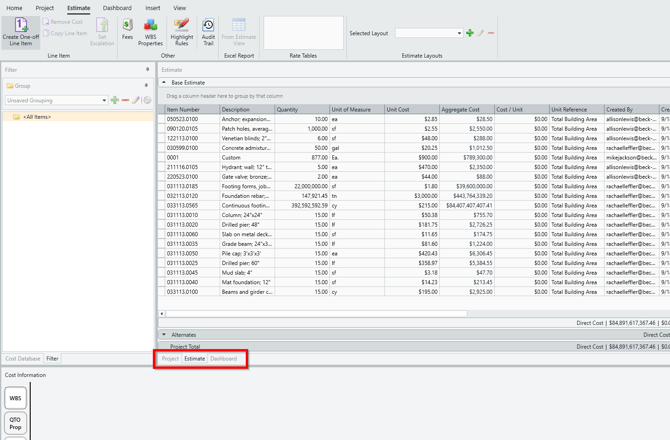This screenshot has width=670, height=440.
Task: Edit the selected estimate layout pencil icon
Action: click(x=481, y=33)
